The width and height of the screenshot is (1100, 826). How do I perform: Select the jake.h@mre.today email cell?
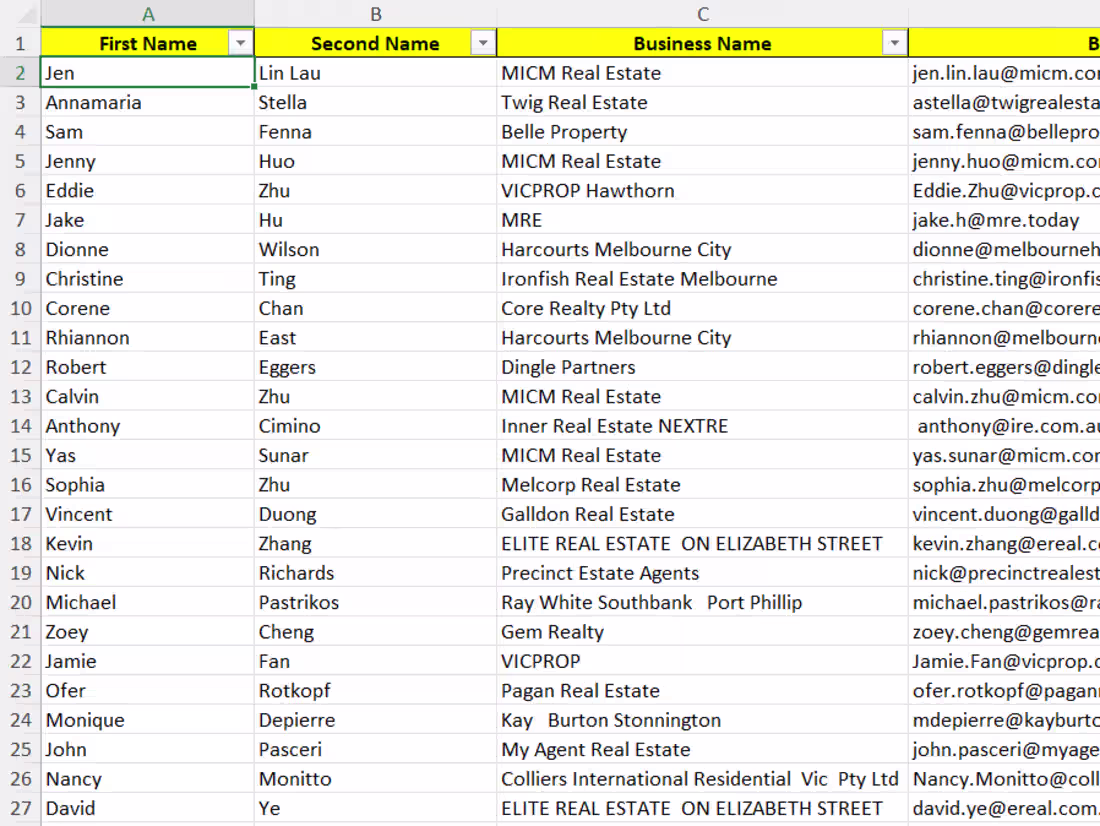coord(1004,220)
